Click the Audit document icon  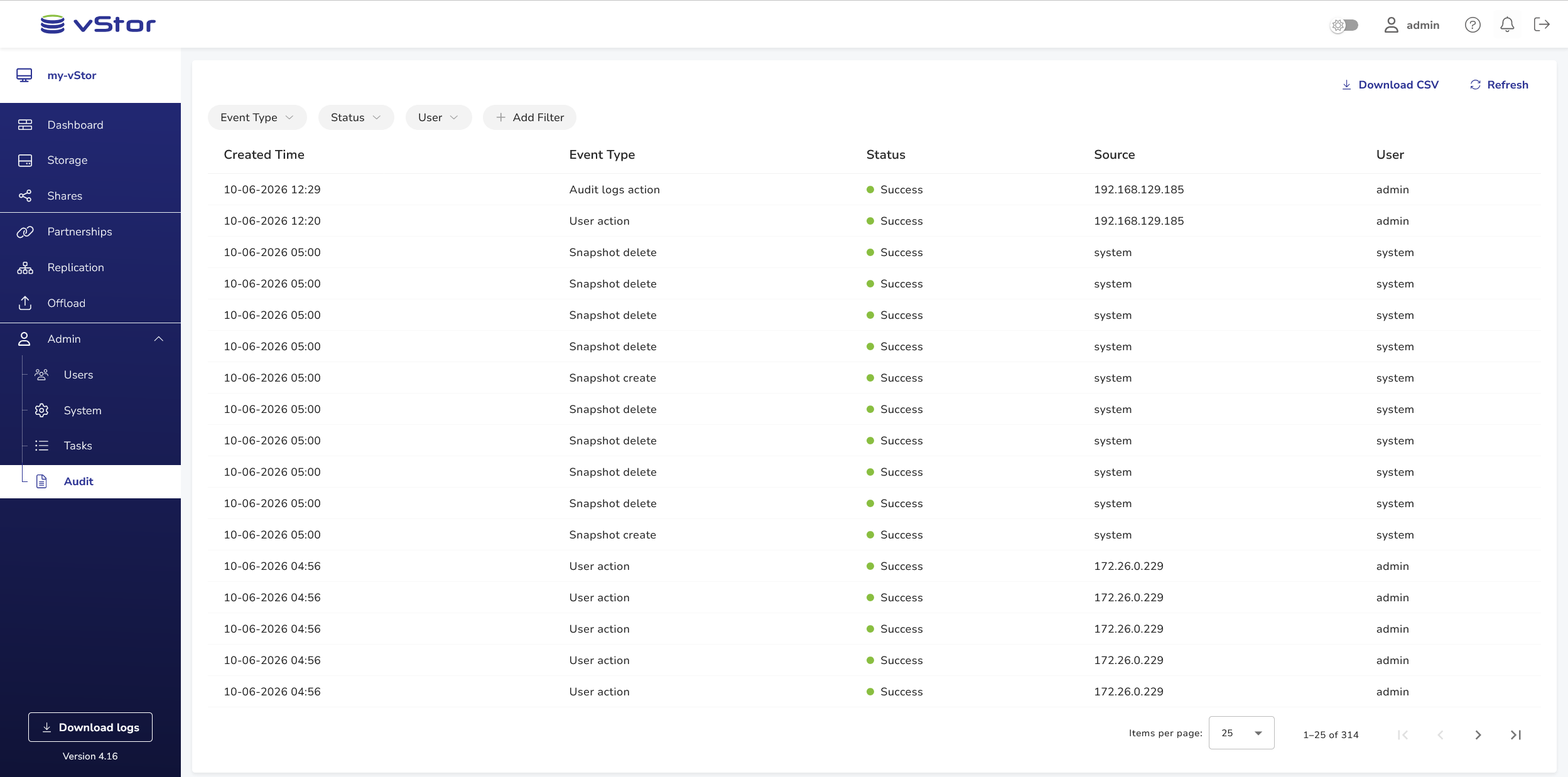(41, 481)
